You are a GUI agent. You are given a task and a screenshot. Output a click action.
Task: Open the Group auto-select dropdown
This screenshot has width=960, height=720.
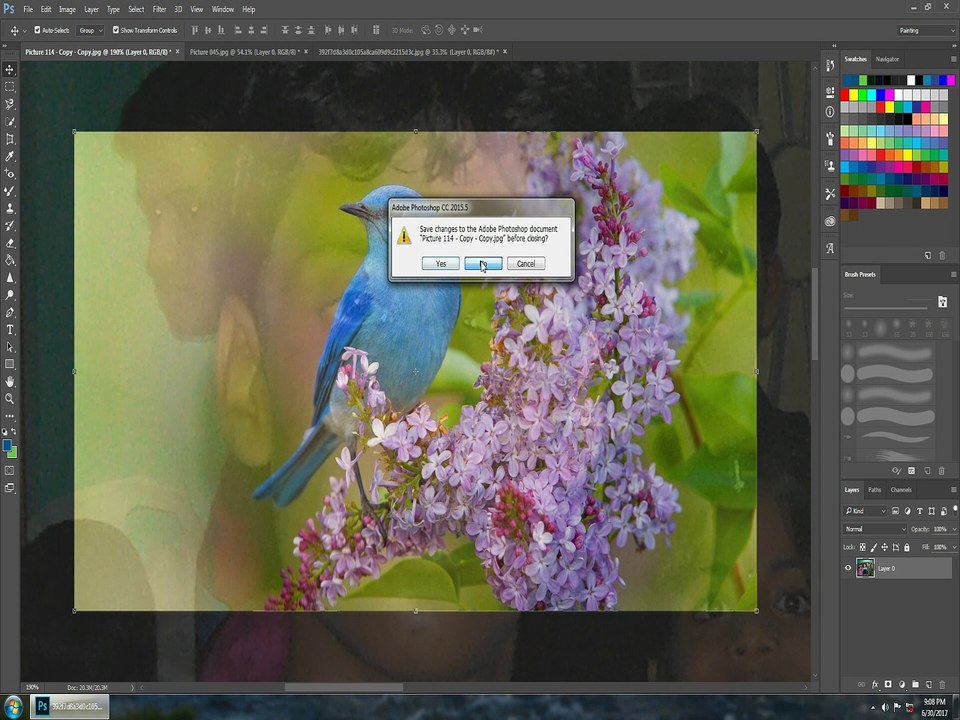point(91,30)
